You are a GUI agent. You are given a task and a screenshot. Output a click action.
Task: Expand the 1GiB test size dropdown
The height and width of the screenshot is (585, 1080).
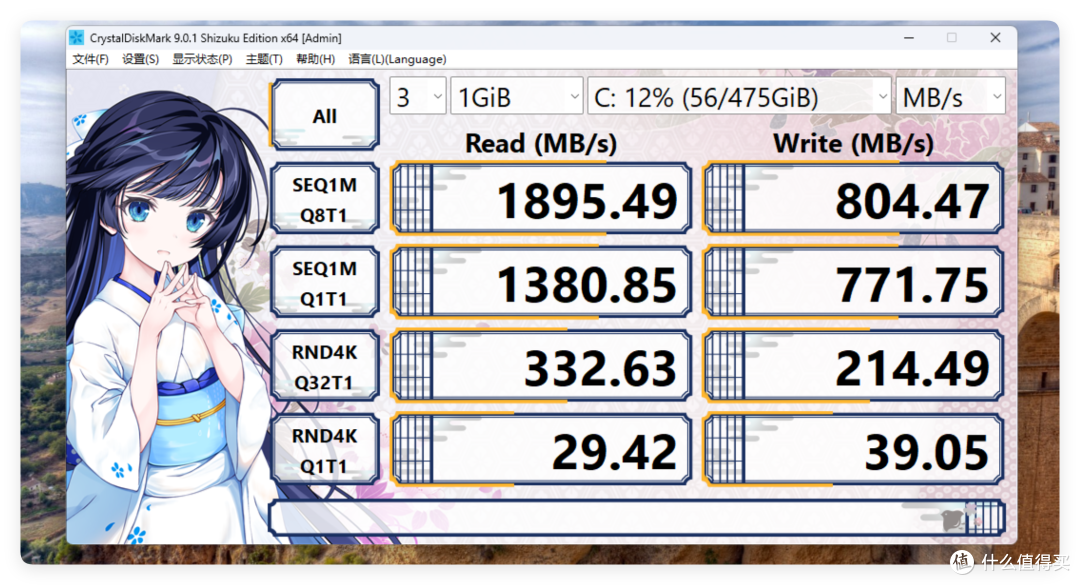pos(517,96)
